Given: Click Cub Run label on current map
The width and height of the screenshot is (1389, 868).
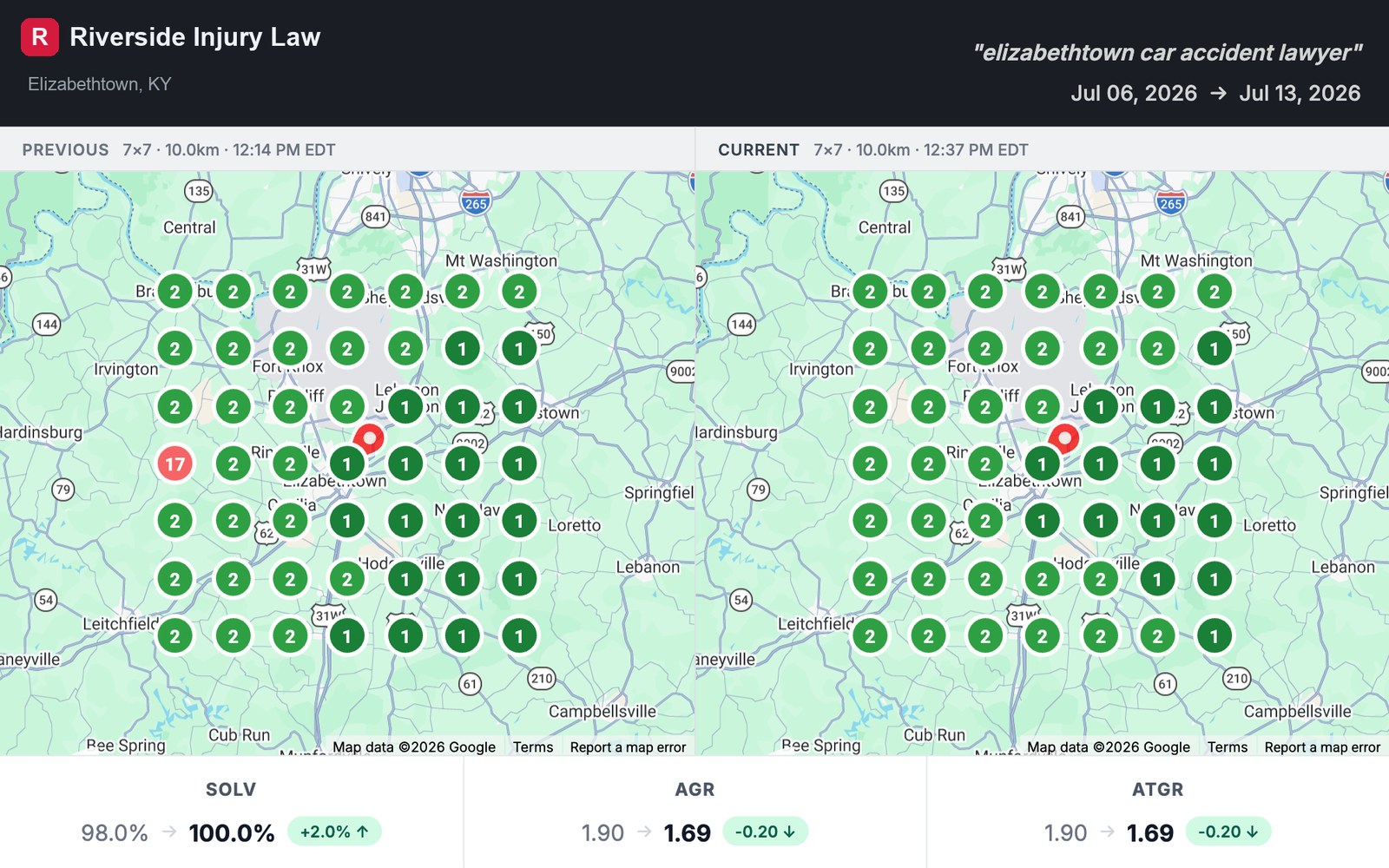Looking at the screenshot, I should coord(934,735).
